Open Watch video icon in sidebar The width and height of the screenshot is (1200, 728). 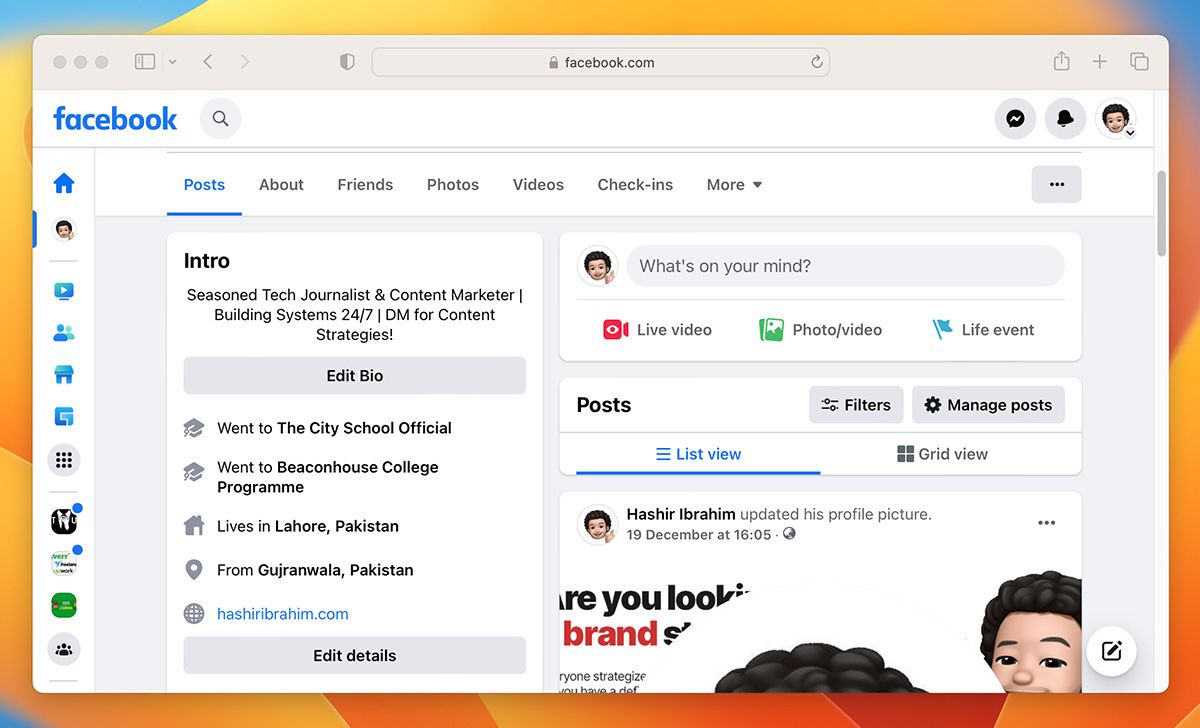point(64,291)
